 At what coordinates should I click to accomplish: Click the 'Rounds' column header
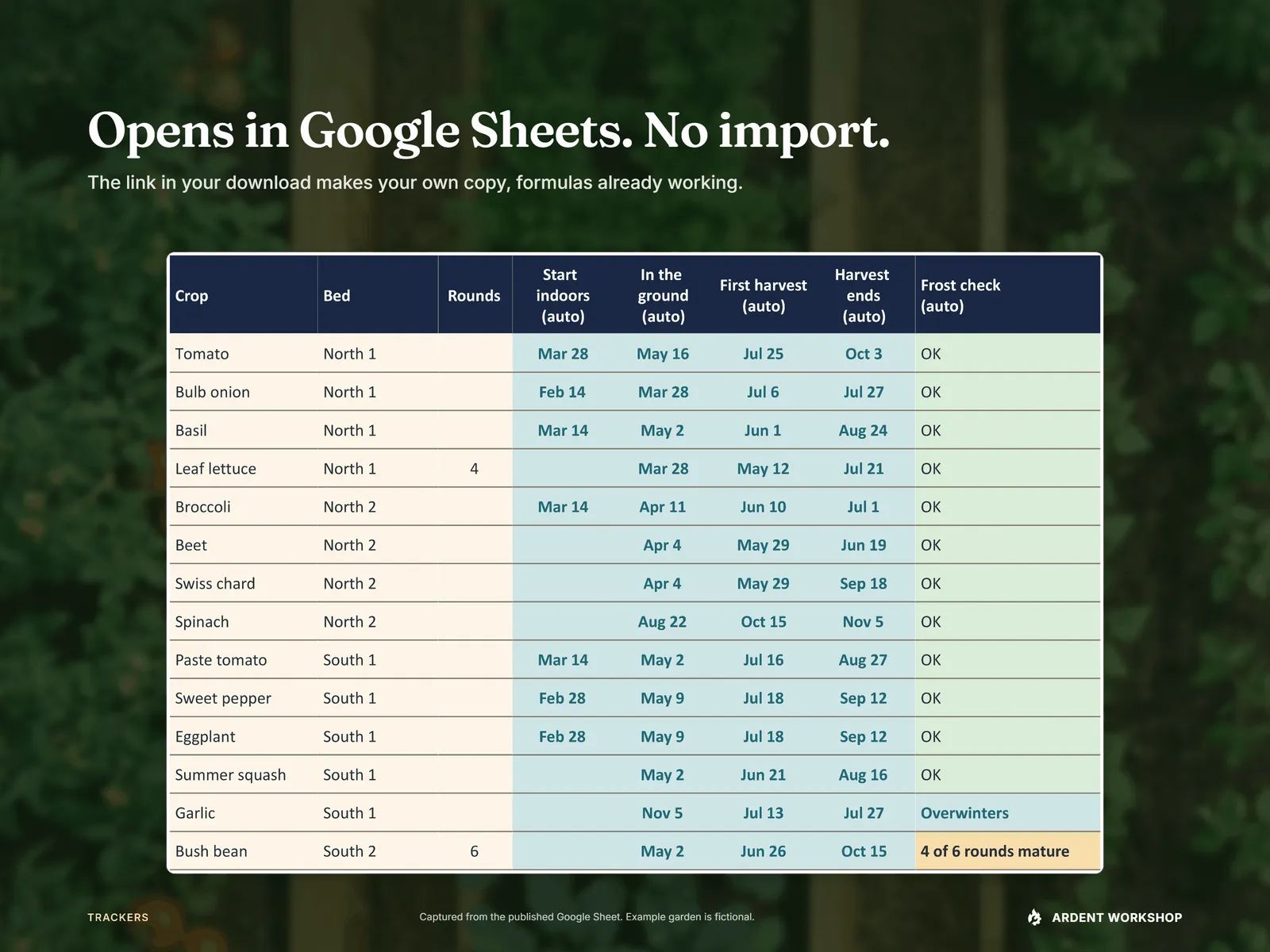pyautogui.click(x=474, y=296)
